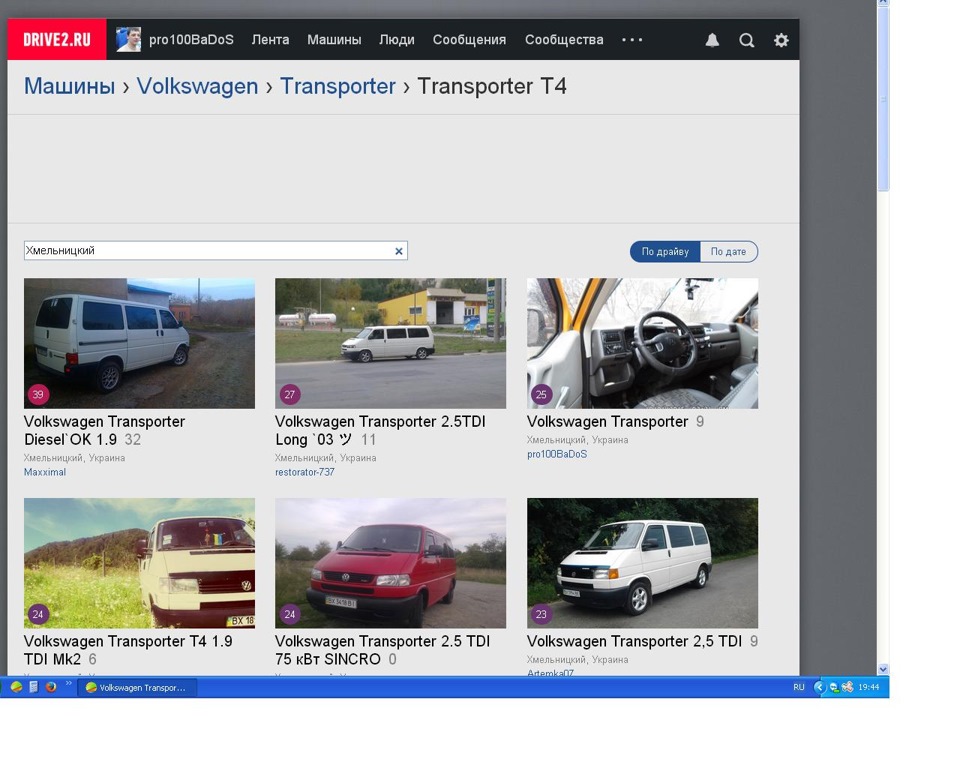Open the 2.5TDI Long '03 van photo

(x=391, y=344)
